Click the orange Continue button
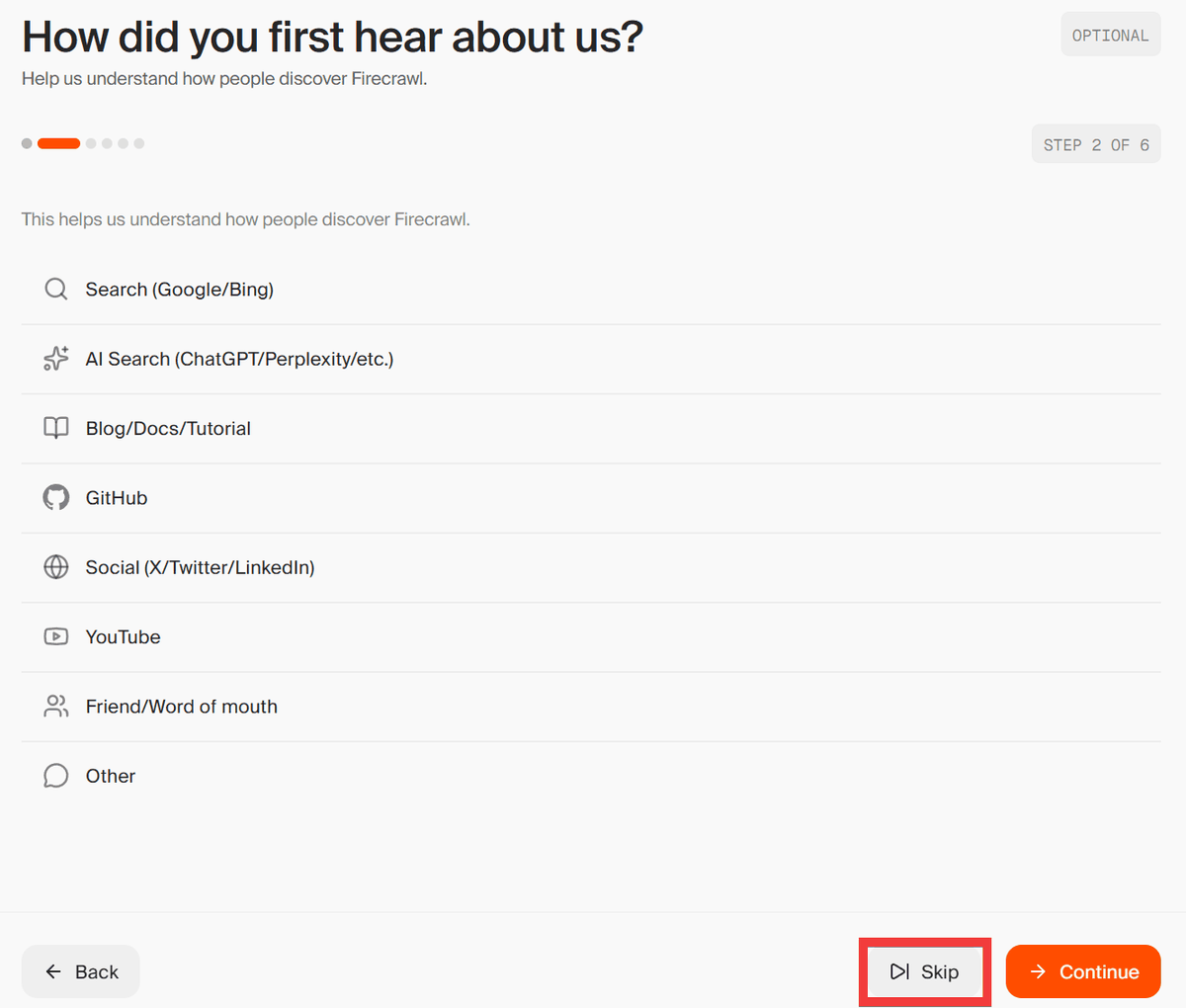 coord(1083,971)
